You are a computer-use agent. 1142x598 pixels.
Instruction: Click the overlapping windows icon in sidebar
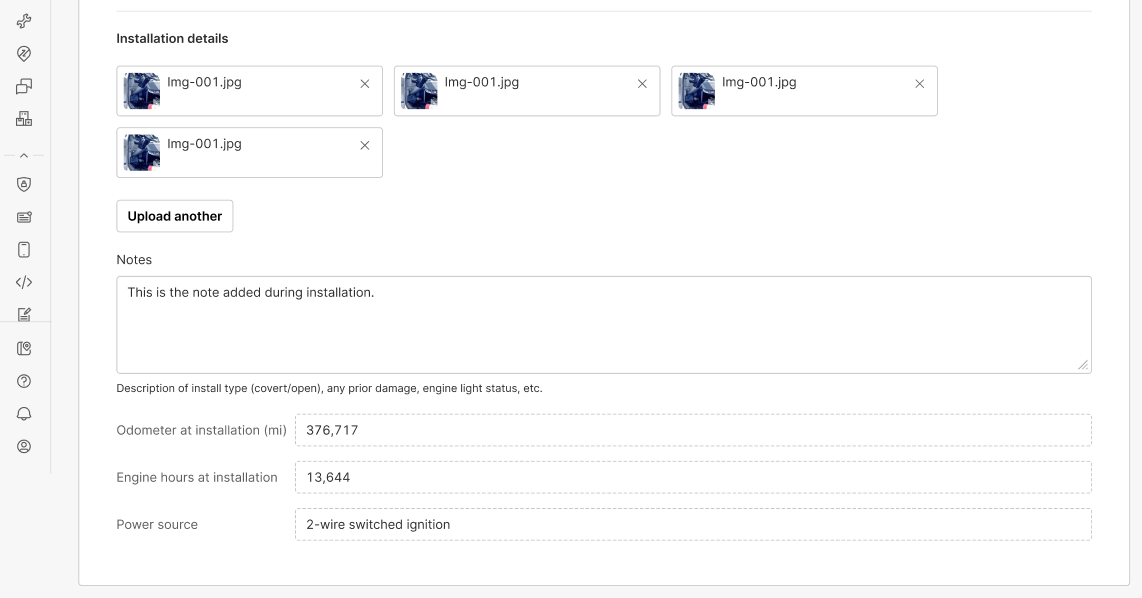click(x=24, y=86)
